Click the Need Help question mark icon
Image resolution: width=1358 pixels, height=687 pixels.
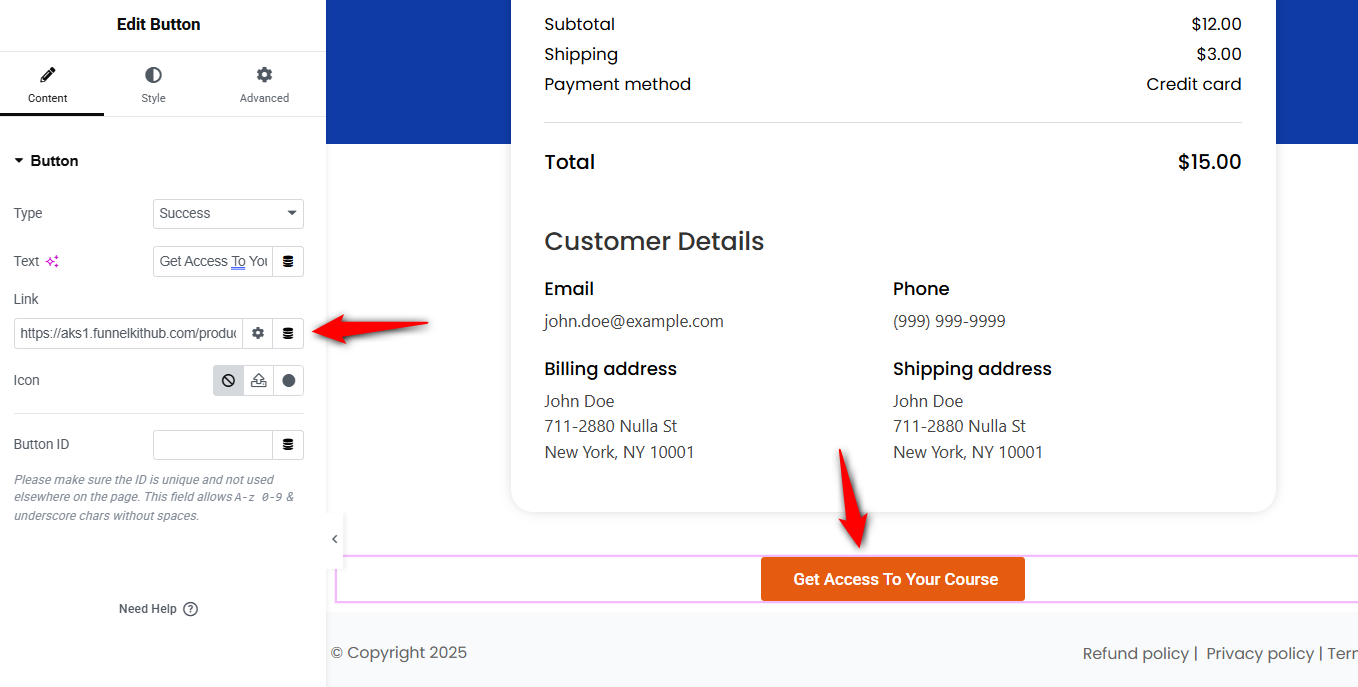[x=191, y=609]
